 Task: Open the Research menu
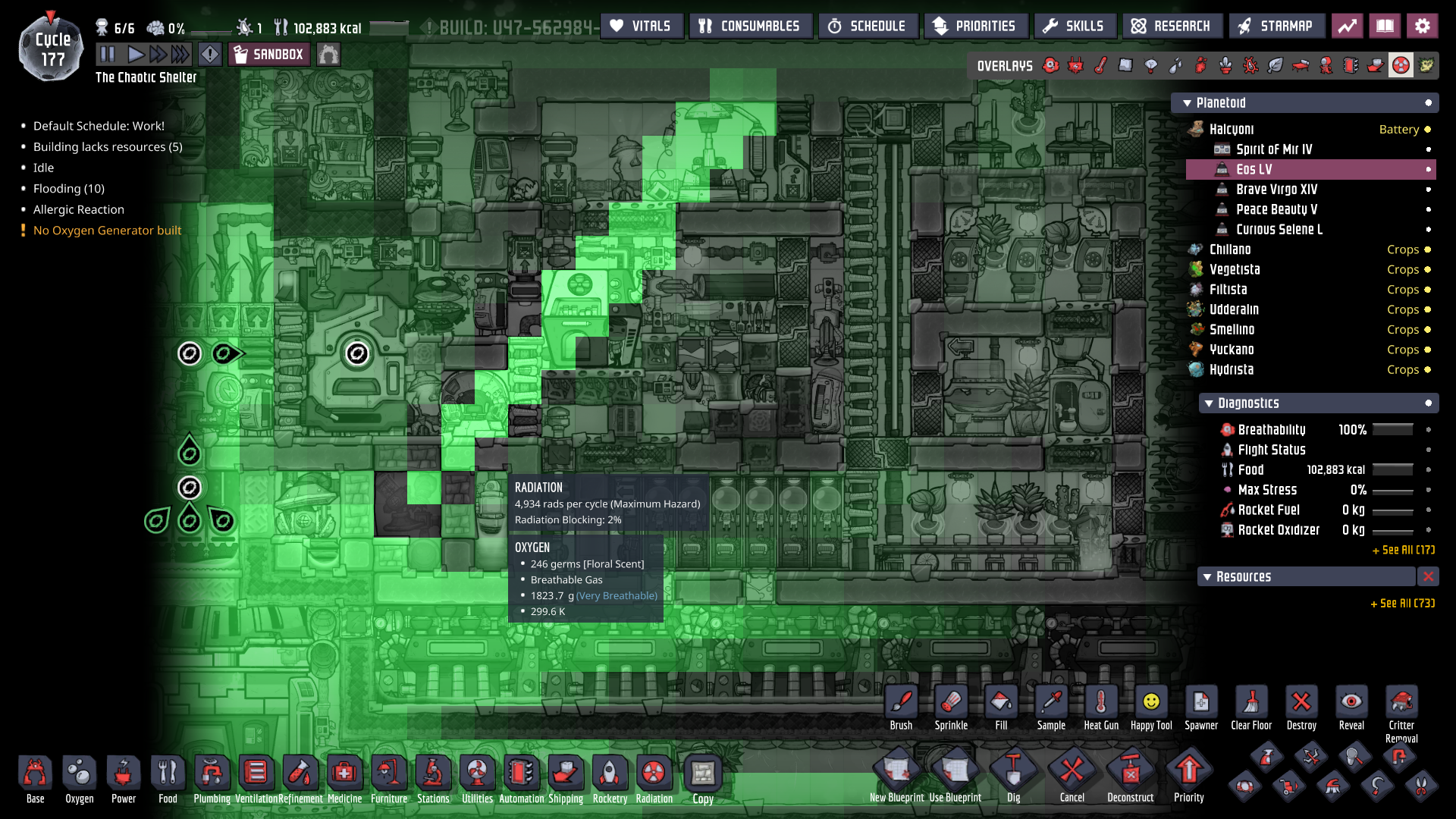(1172, 27)
